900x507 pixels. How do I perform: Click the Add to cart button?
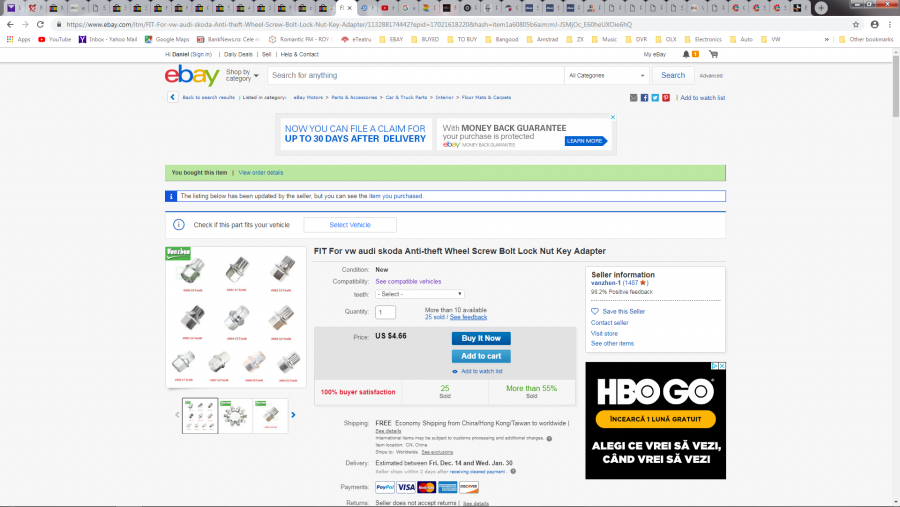pos(481,356)
